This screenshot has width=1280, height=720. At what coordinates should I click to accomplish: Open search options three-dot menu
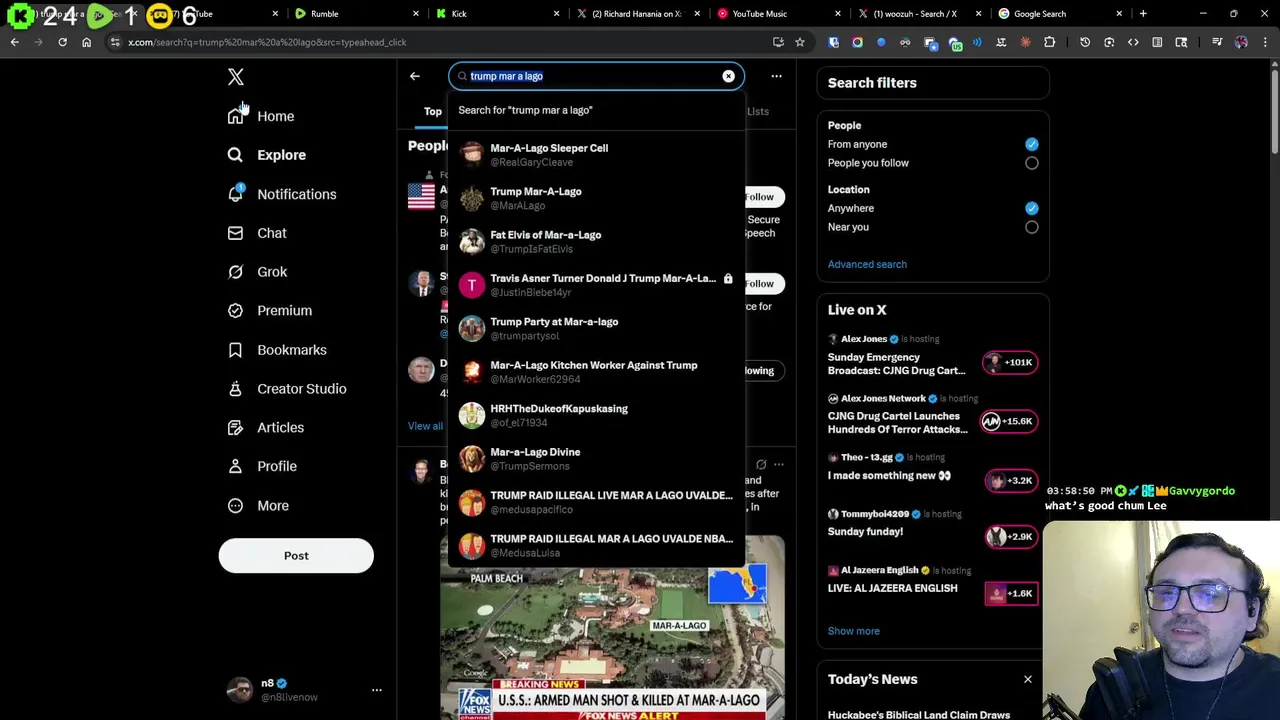tap(776, 76)
